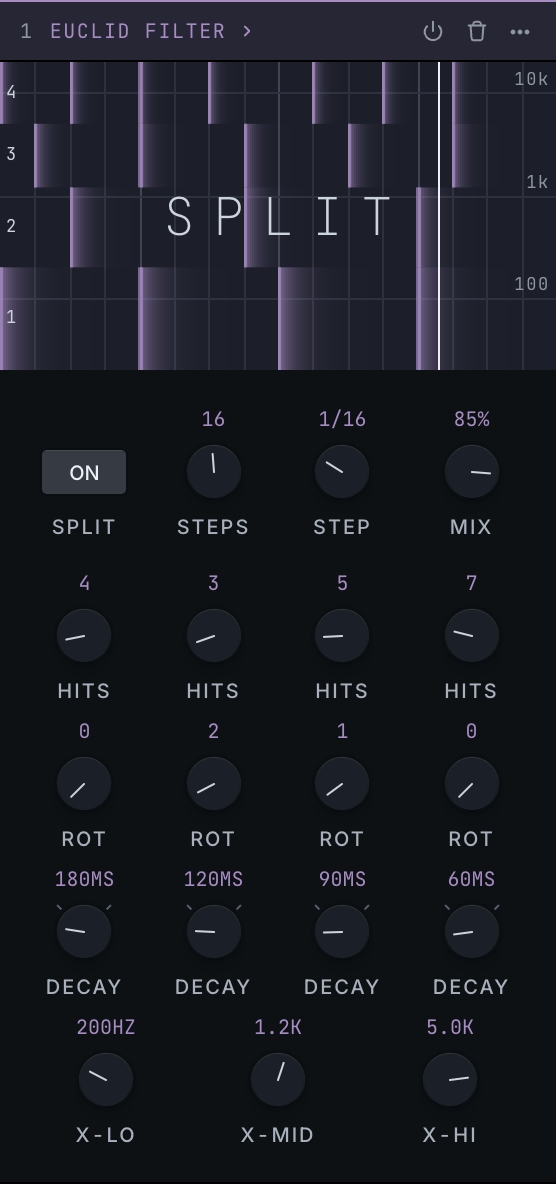Select the 85% mix value readout
This screenshot has height=1184, width=556.
pyautogui.click(x=471, y=419)
